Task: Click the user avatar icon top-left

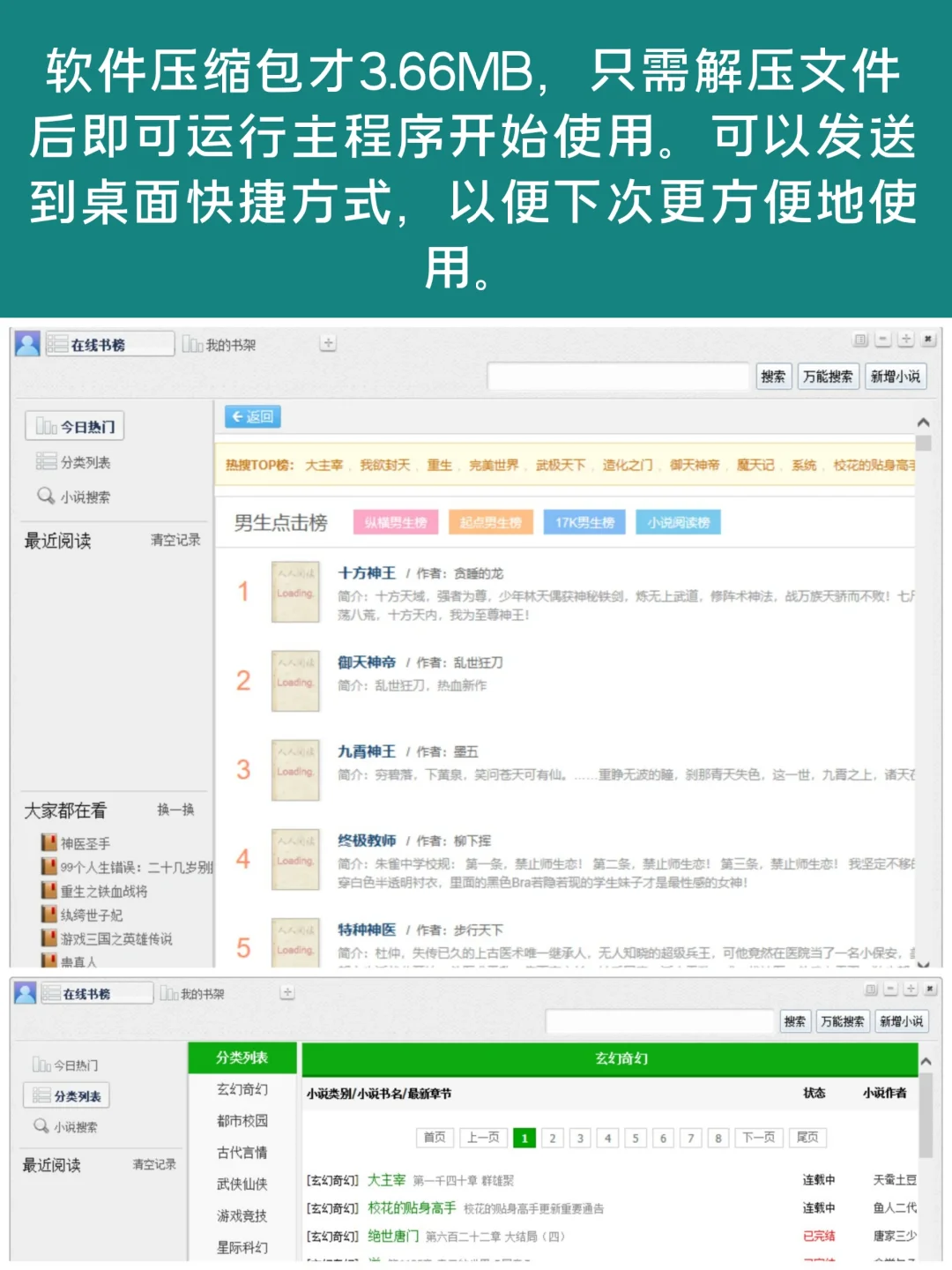Action: tap(26, 343)
